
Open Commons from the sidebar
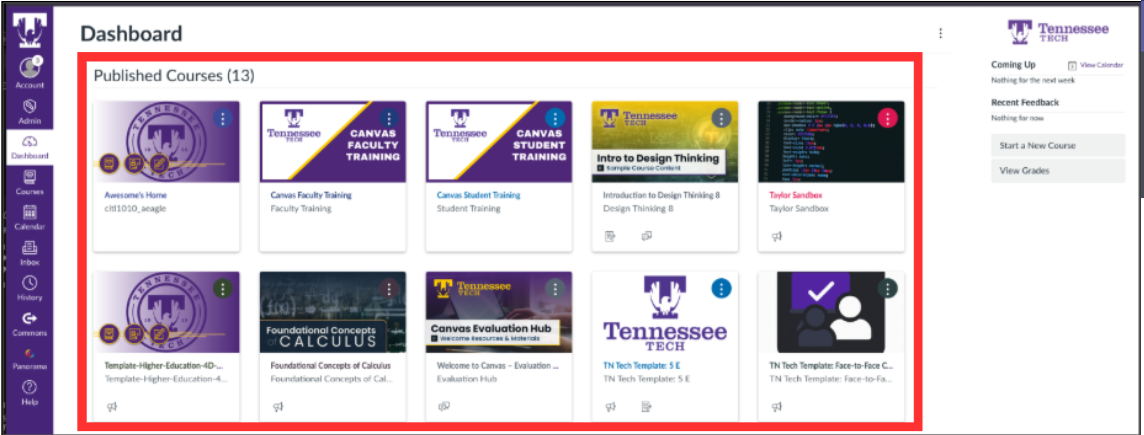pos(29,324)
